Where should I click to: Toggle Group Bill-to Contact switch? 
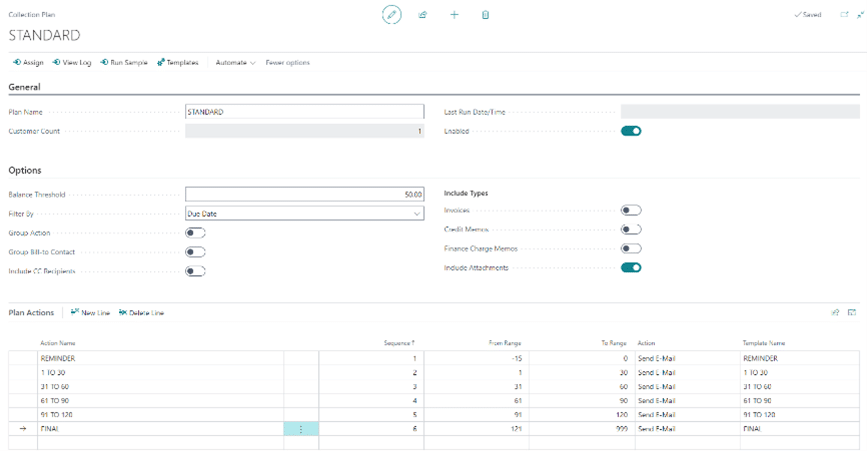point(195,252)
